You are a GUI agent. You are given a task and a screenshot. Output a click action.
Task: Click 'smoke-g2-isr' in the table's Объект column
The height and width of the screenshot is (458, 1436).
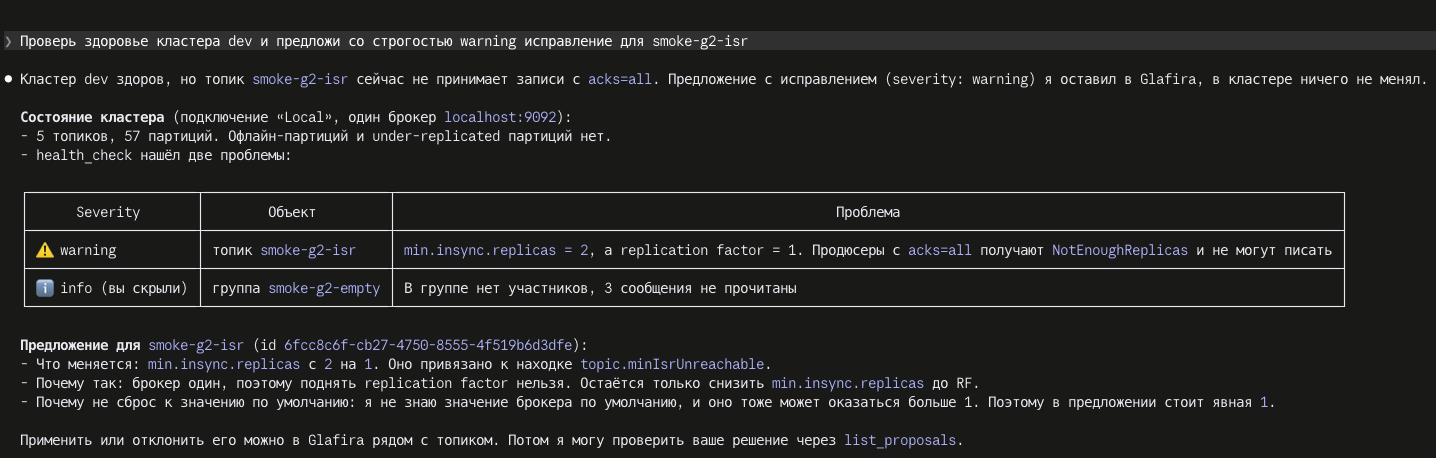click(x=308, y=250)
